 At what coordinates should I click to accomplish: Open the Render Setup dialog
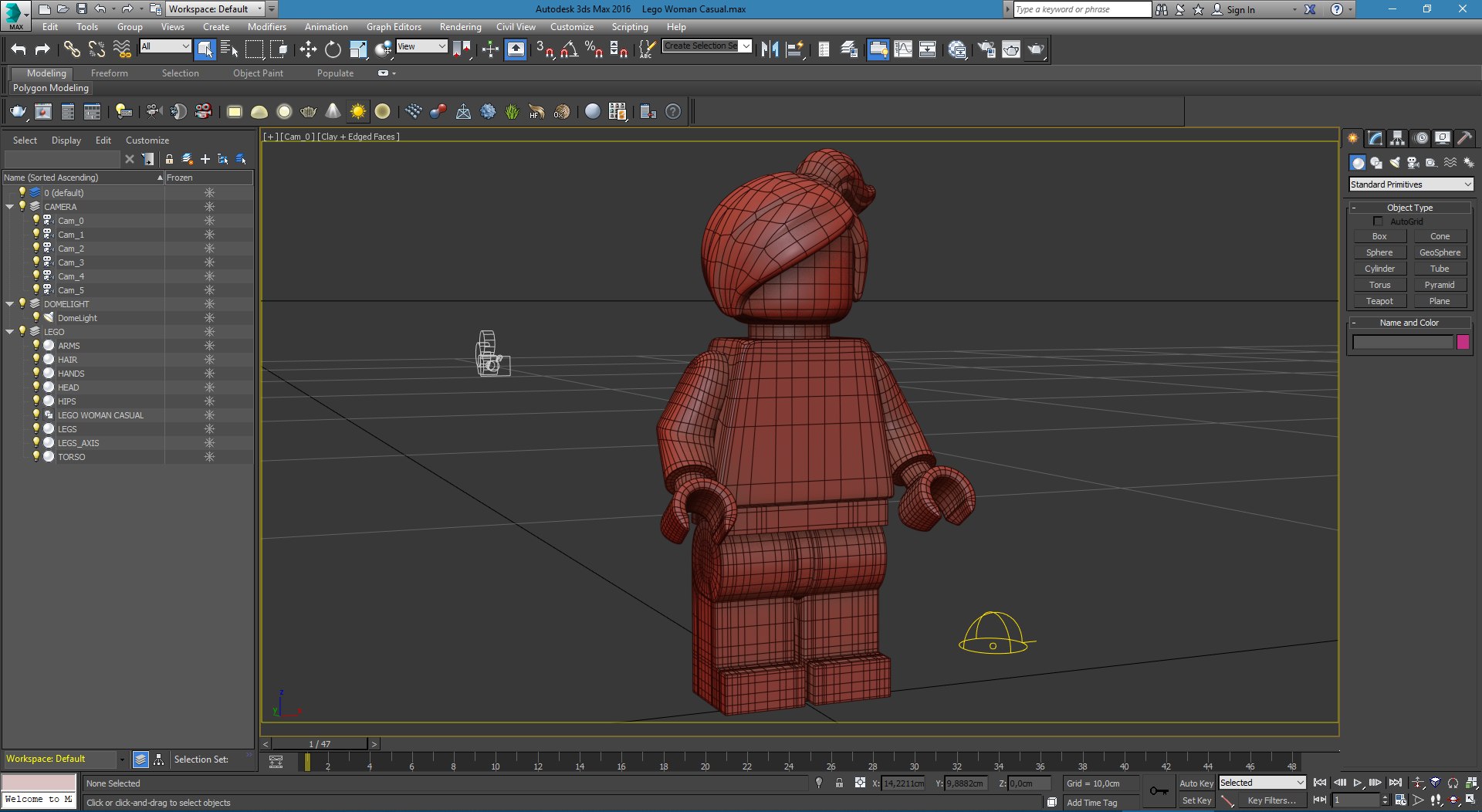[x=986, y=49]
